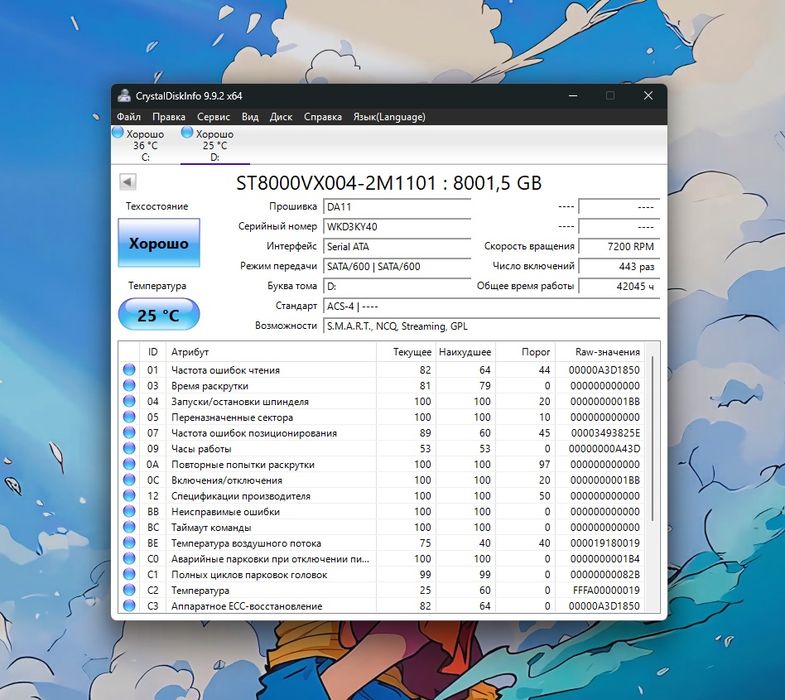Viewport: 785px width, 700px height.
Task: Click the rotation speed field 7200 RPM
Action: point(619,246)
